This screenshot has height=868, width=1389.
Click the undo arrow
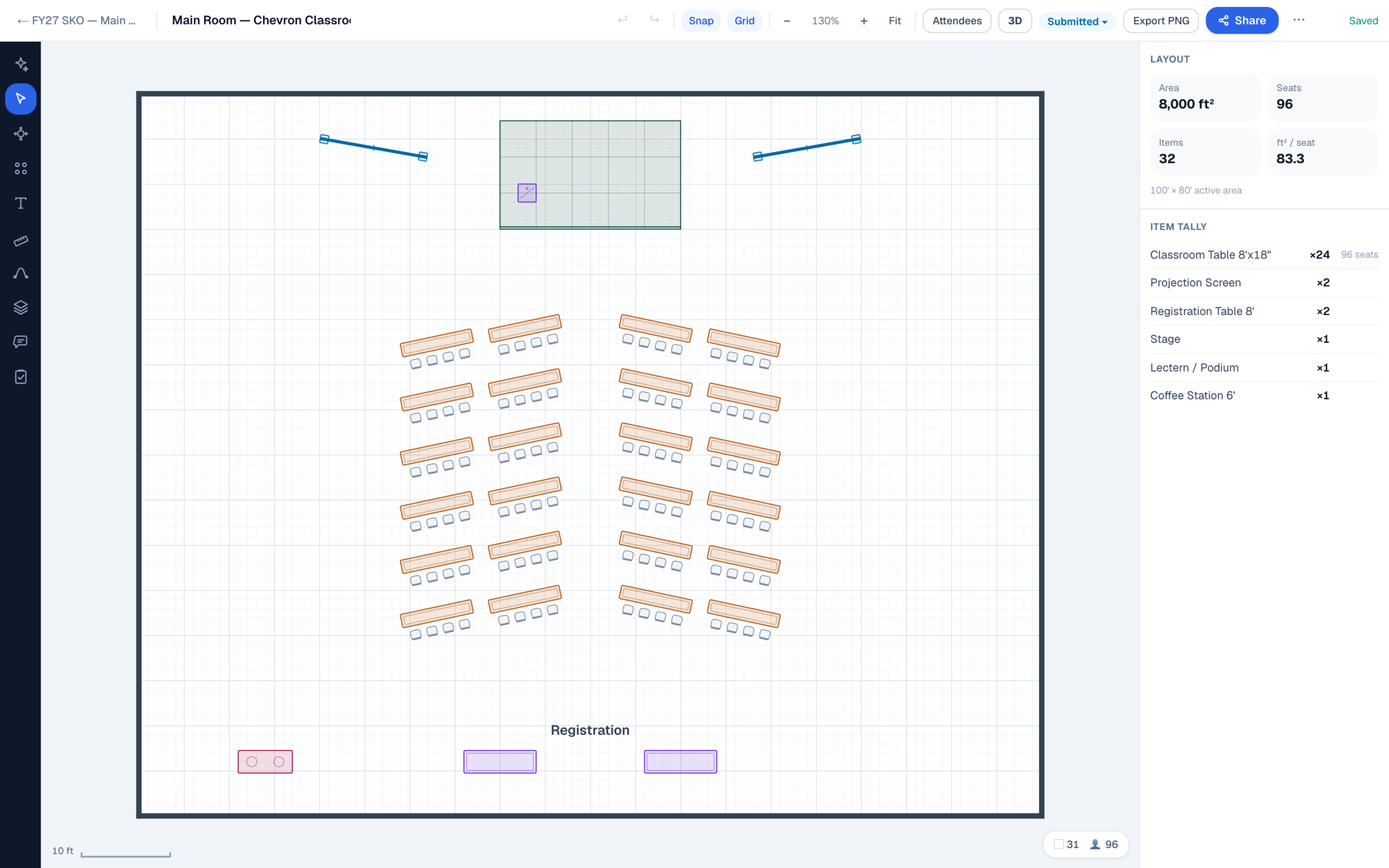pos(623,20)
